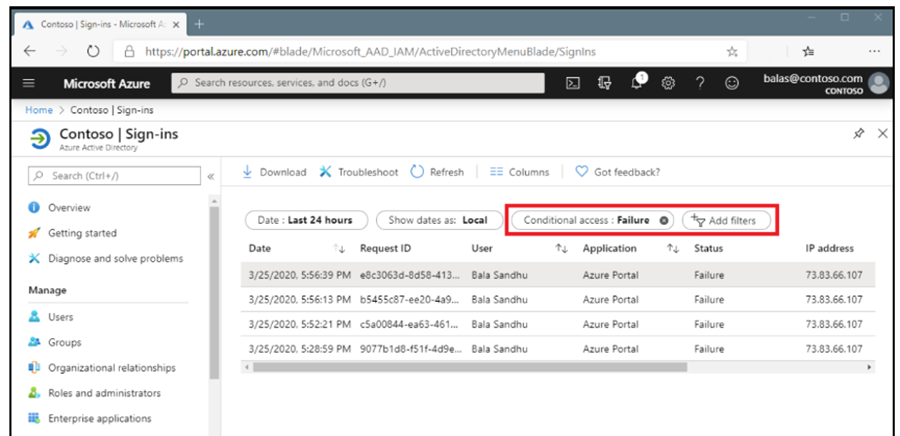Open the Help question mark icon
Viewport: 900px width, 436px height.
tap(700, 83)
